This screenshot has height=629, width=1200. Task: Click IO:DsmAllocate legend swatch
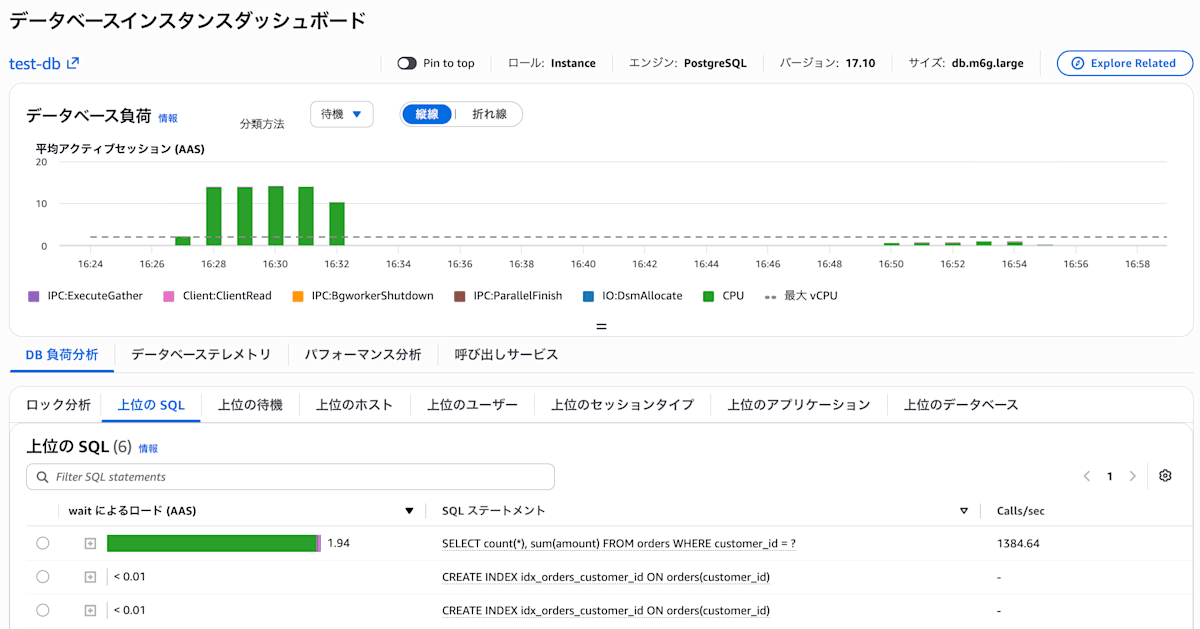[588, 296]
